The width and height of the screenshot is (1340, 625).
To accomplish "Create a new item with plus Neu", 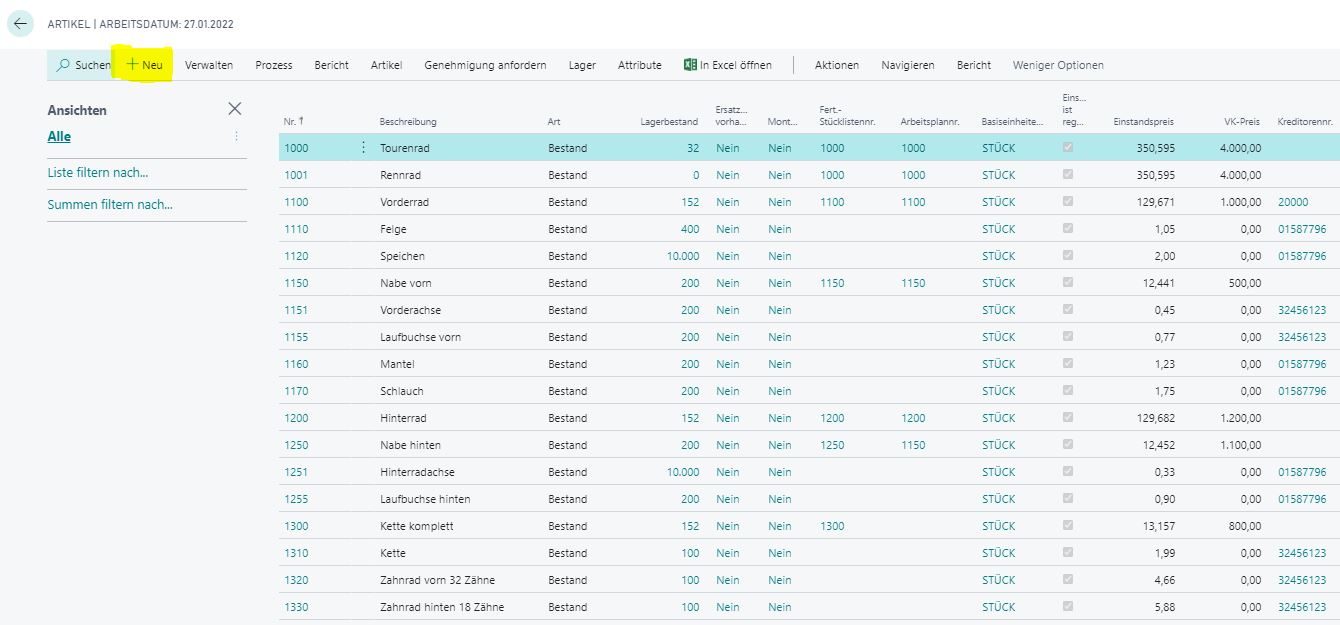I will coord(144,65).
